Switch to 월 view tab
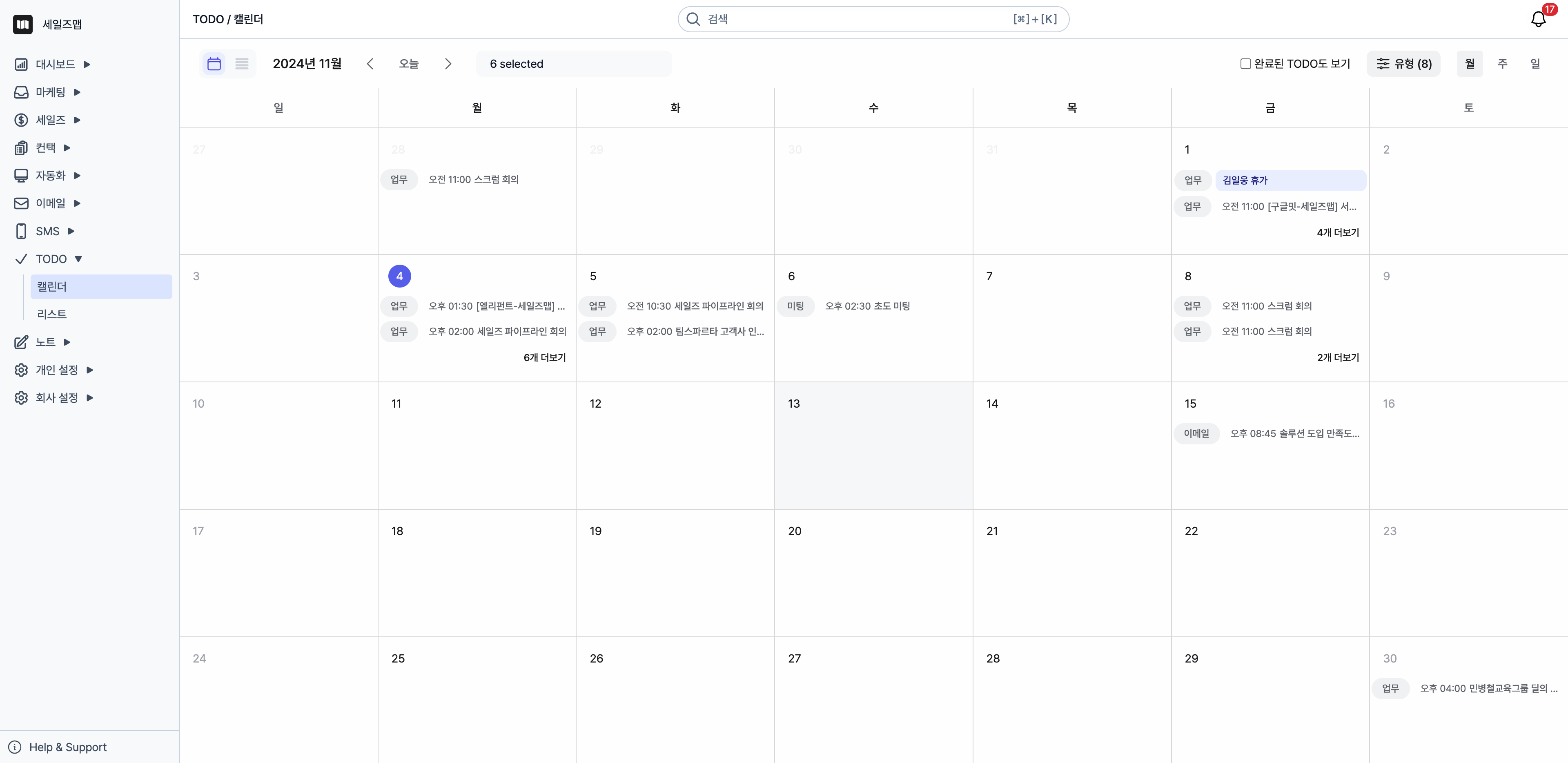 tap(1470, 64)
